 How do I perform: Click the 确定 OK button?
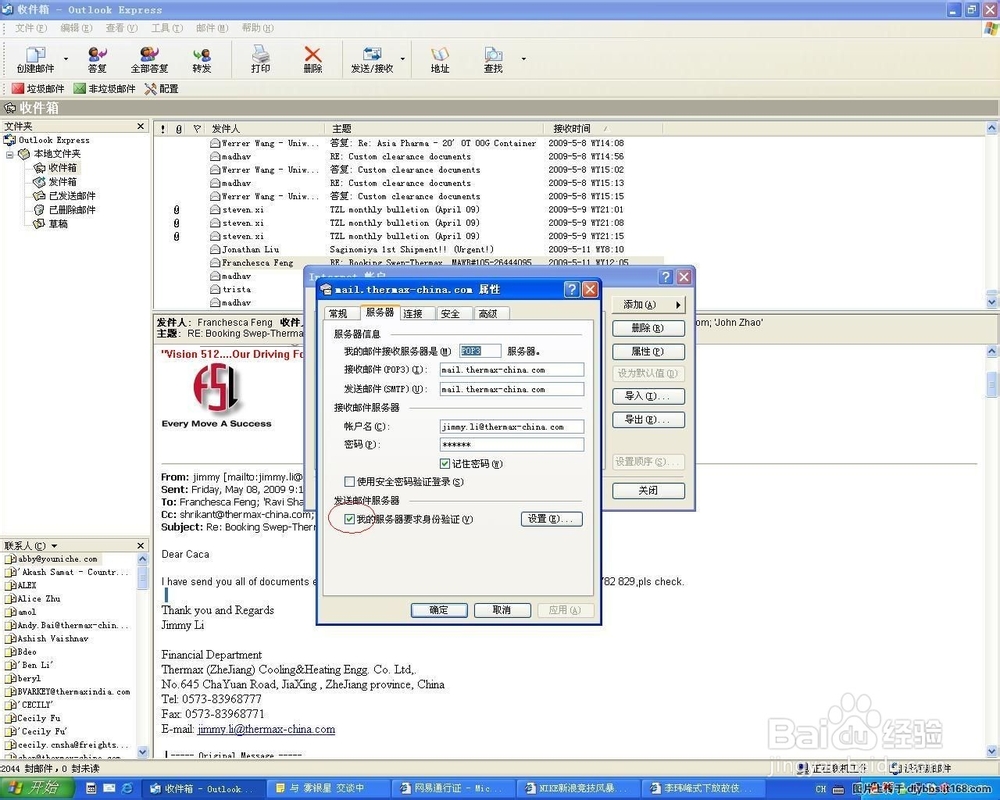439,610
